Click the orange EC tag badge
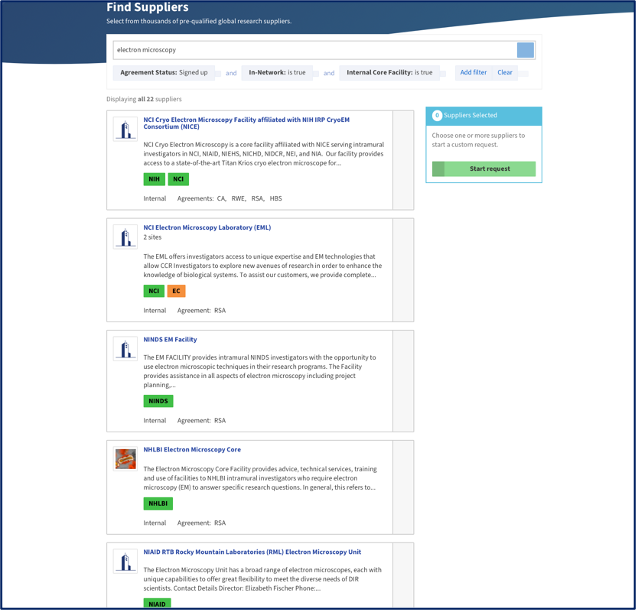This screenshot has width=636, height=610. click(x=176, y=291)
